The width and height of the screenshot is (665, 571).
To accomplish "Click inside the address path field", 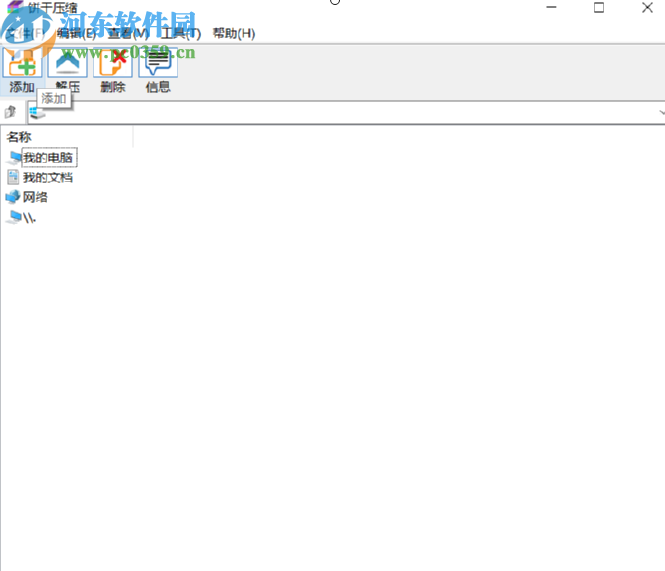I will pyautogui.click(x=346, y=113).
